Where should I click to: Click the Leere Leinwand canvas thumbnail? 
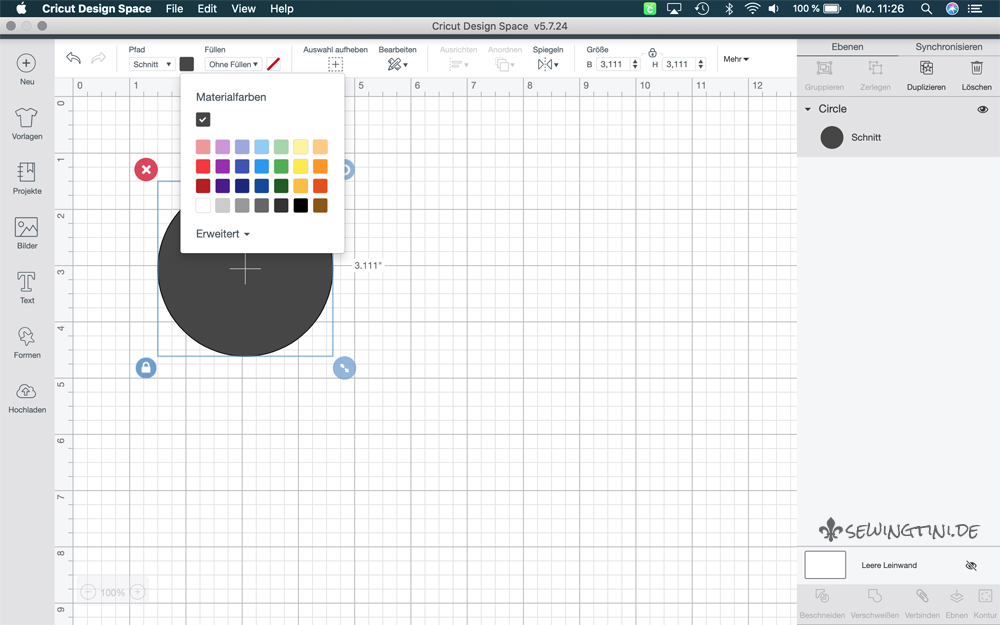[825, 565]
